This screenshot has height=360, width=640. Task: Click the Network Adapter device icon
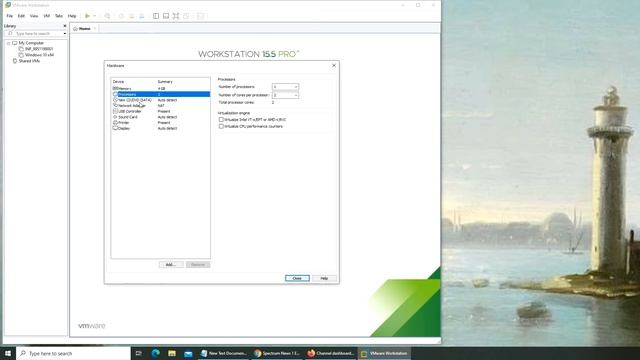point(115,105)
